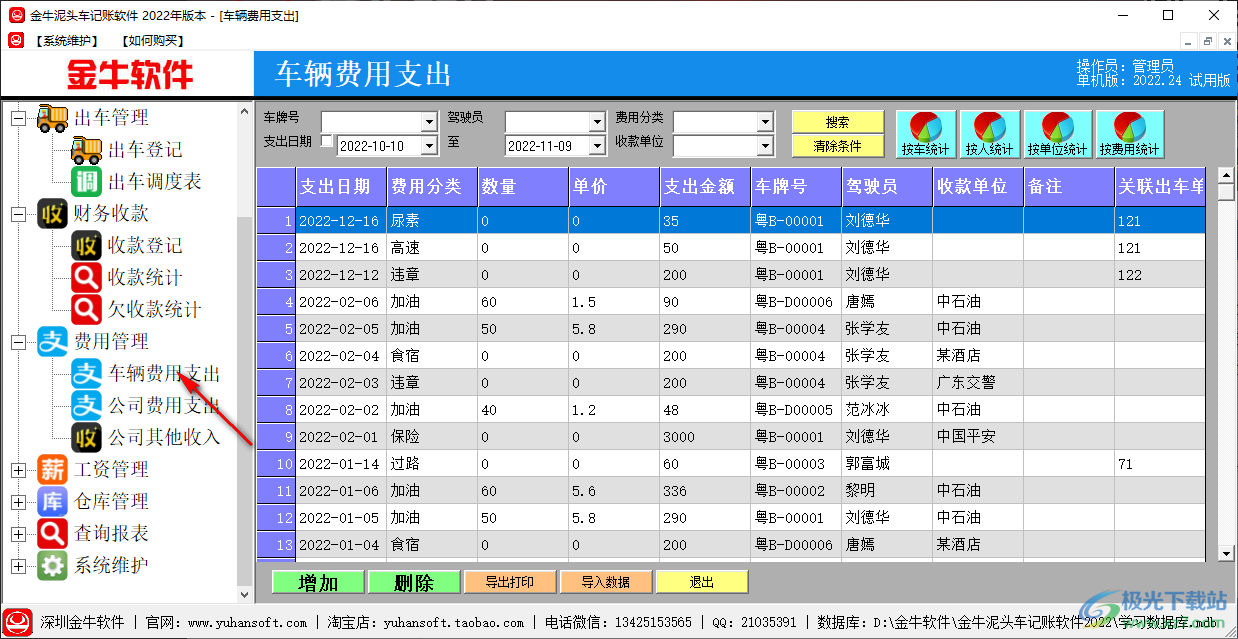Click the 导入数据 button
Viewport: 1238px width, 639px height.
tap(606, 582)
